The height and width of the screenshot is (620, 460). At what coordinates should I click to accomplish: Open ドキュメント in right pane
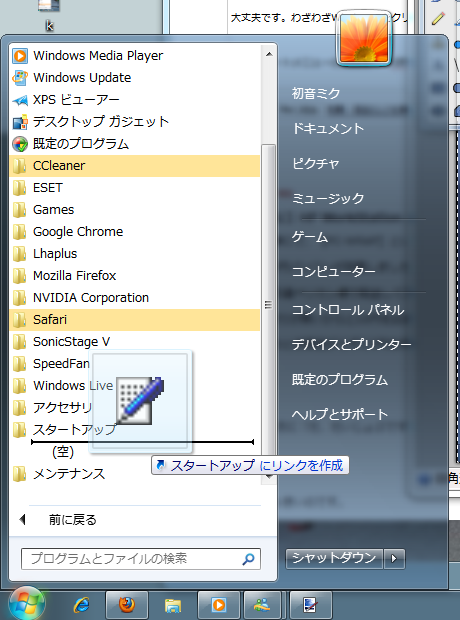pyautogui.click(x=328, y=129)
